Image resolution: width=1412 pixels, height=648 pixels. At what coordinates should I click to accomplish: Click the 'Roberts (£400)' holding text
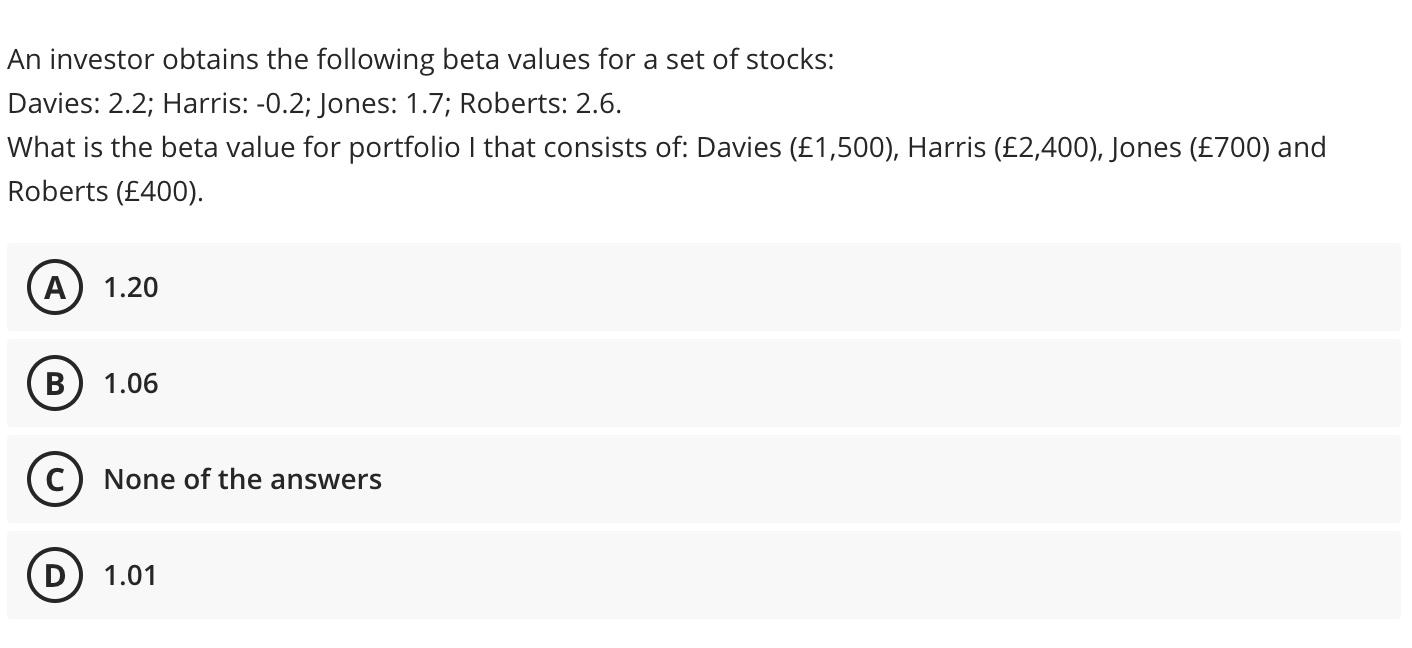point(104,191)
